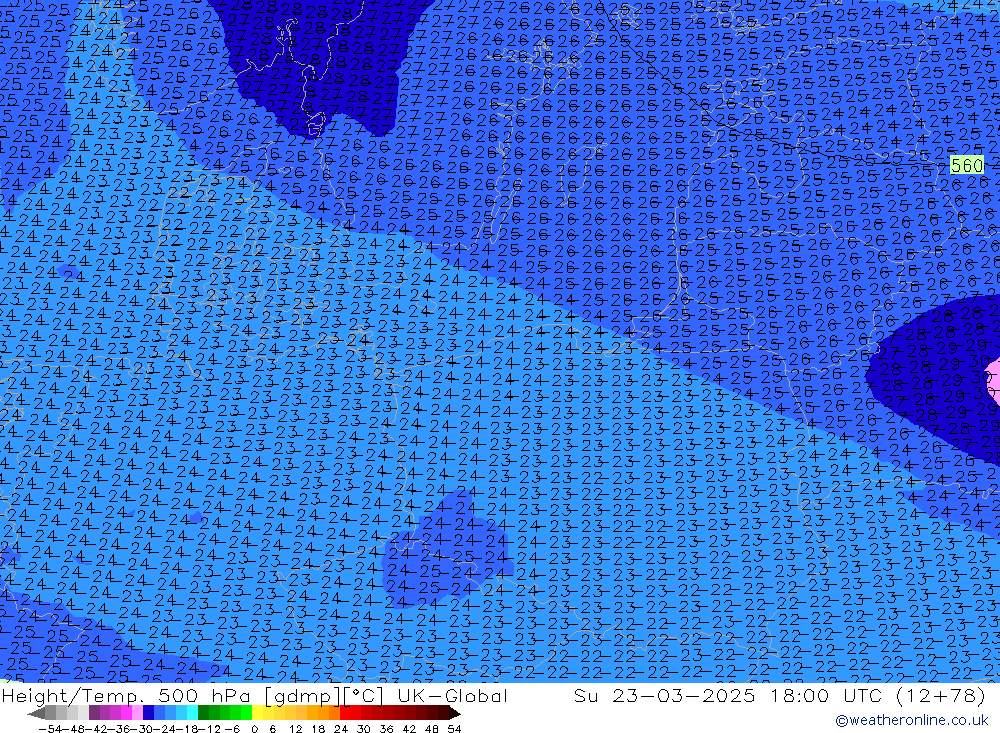1000x733 pixels.
Task: Click the '[gdmp][°C]' units text
Action: (x=325, y=695)
